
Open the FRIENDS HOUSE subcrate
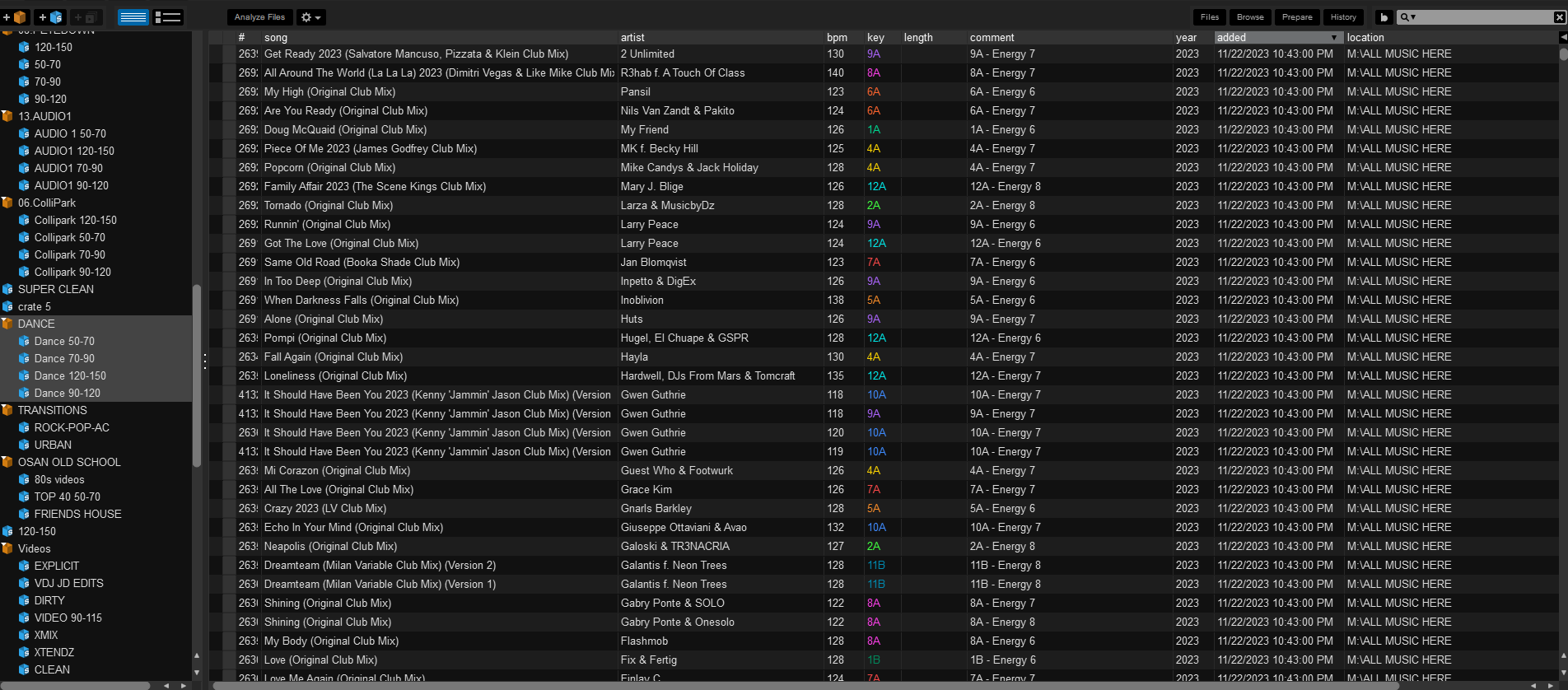[x=77, y=514]
